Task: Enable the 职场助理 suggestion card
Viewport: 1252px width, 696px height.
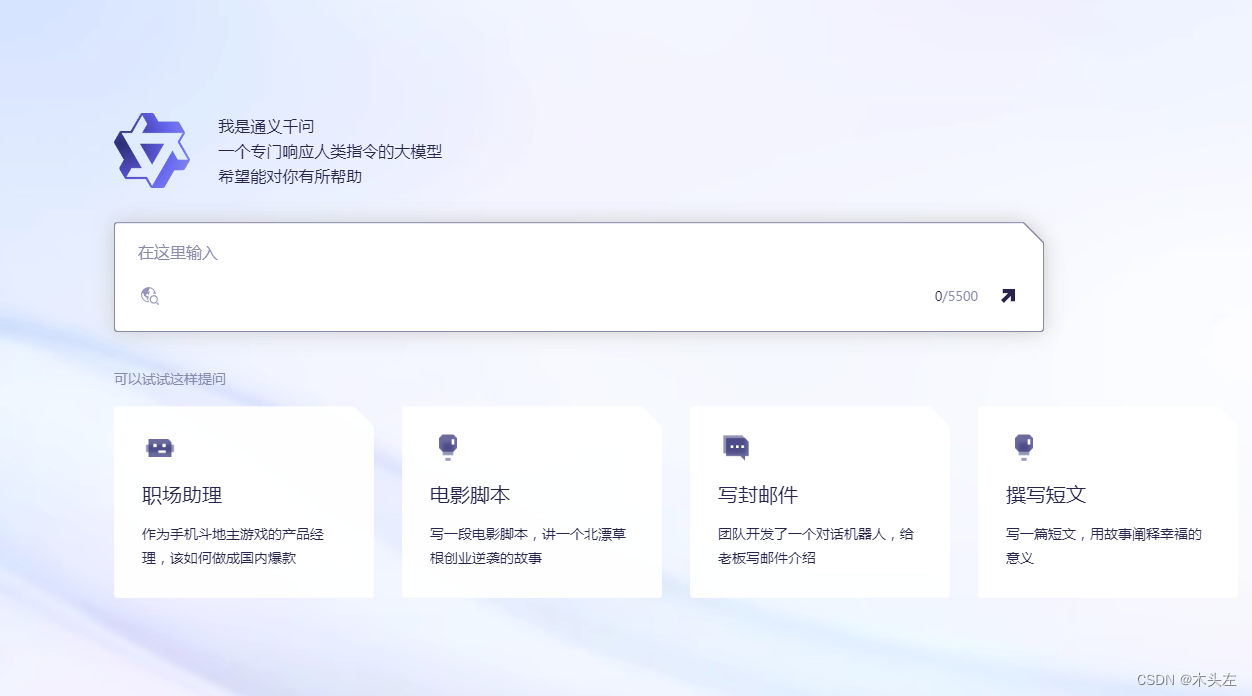Action: pos(243,500)
